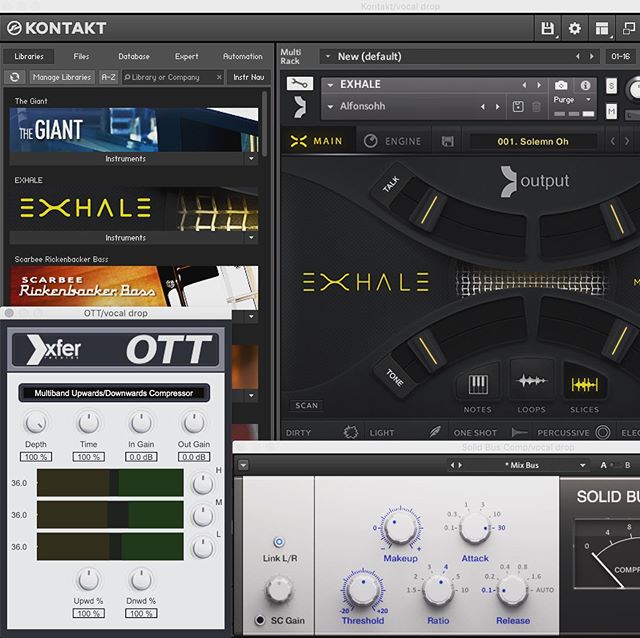Screen dimensions: 640x638
Task: Click previous arrow in Solid Bus Comp preset bar
Action: click(x=452, y=465)
